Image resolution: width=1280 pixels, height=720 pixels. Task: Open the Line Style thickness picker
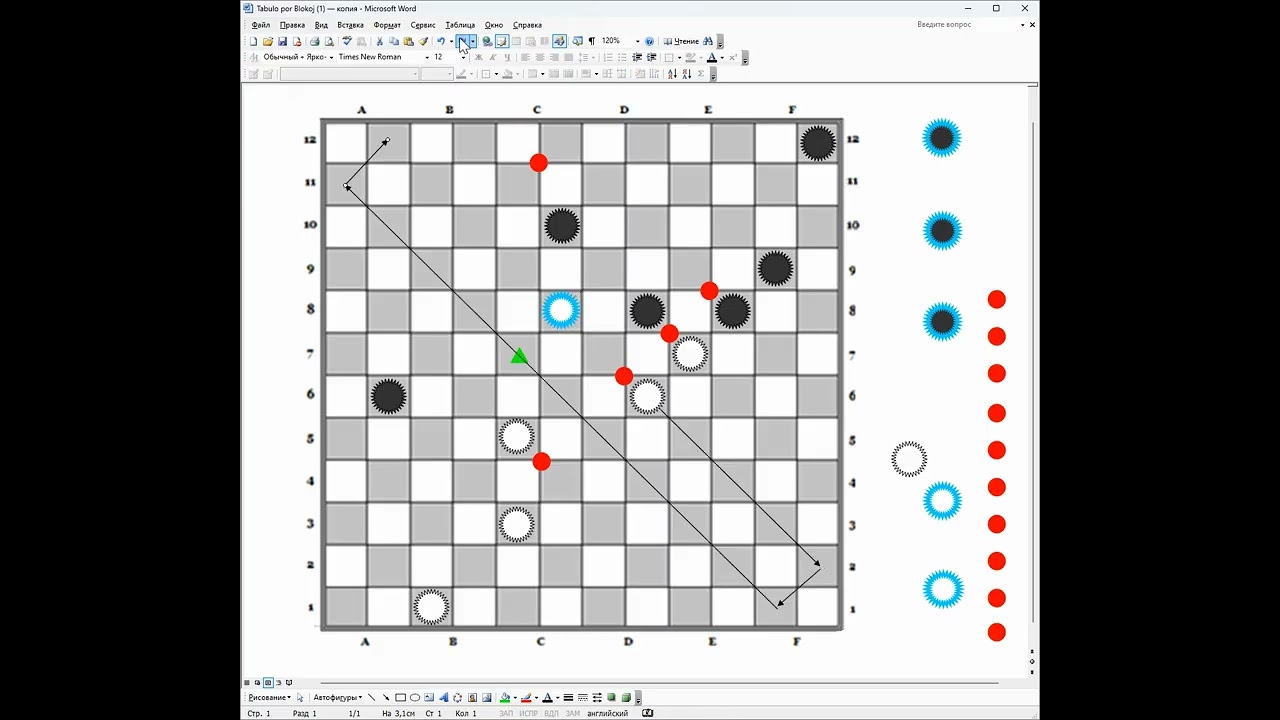click(568, 697)
